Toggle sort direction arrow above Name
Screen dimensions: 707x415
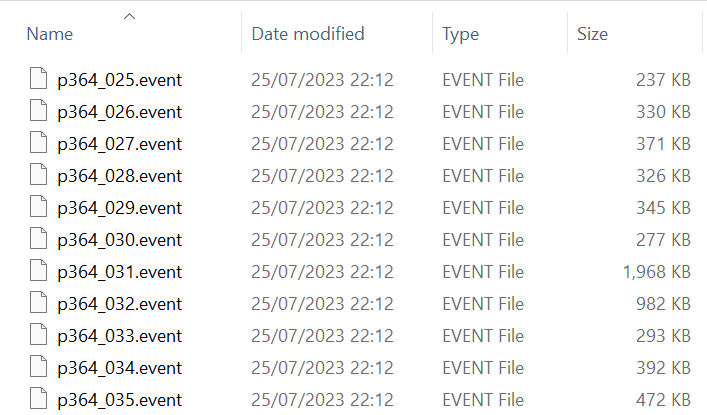(x=129, y=15)
